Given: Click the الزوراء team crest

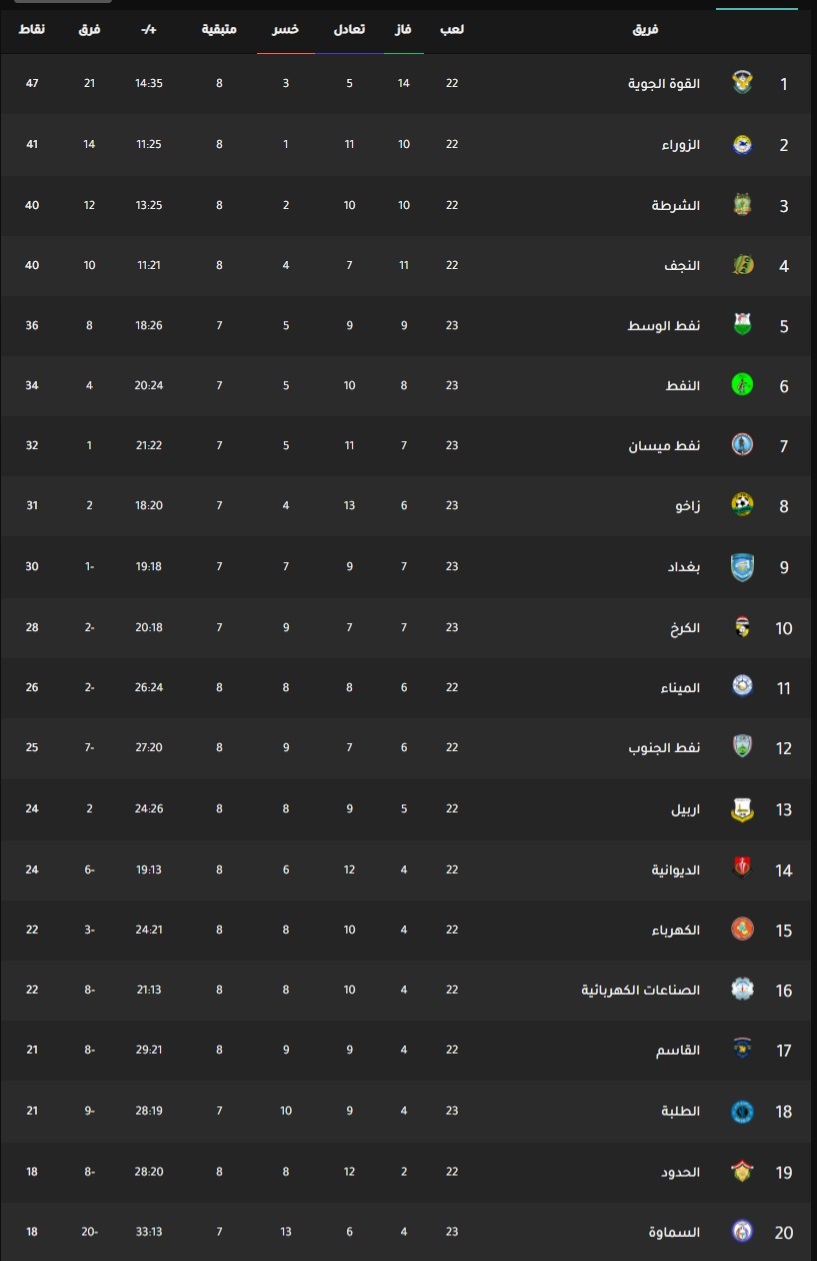Looking at the screenshot, I should pyautogui.click(x=742, y=144).
